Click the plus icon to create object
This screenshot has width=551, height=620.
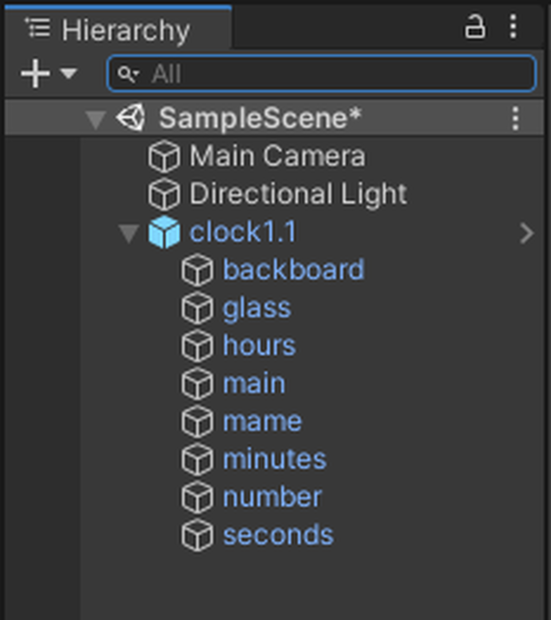36,74
